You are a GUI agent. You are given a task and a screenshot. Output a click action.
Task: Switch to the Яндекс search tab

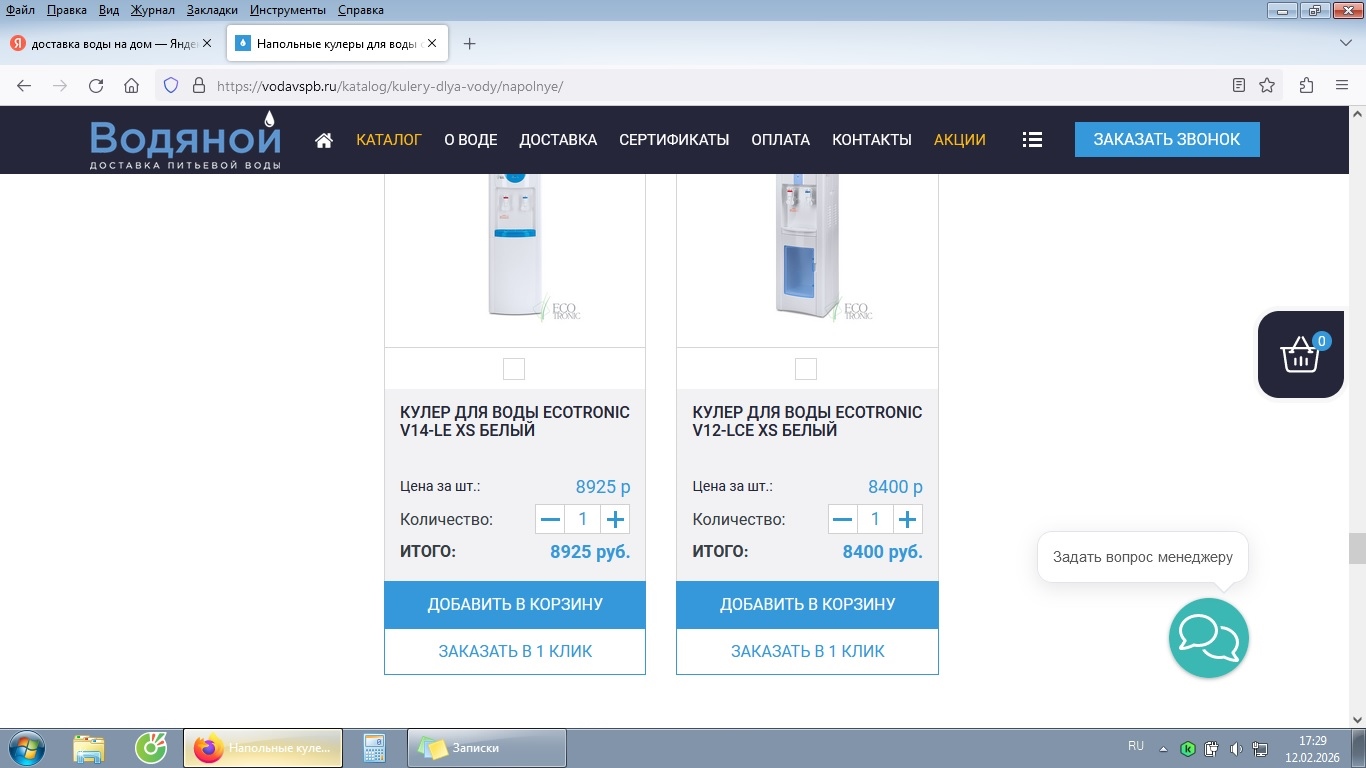pyautogui.click(x=112, y=44)
